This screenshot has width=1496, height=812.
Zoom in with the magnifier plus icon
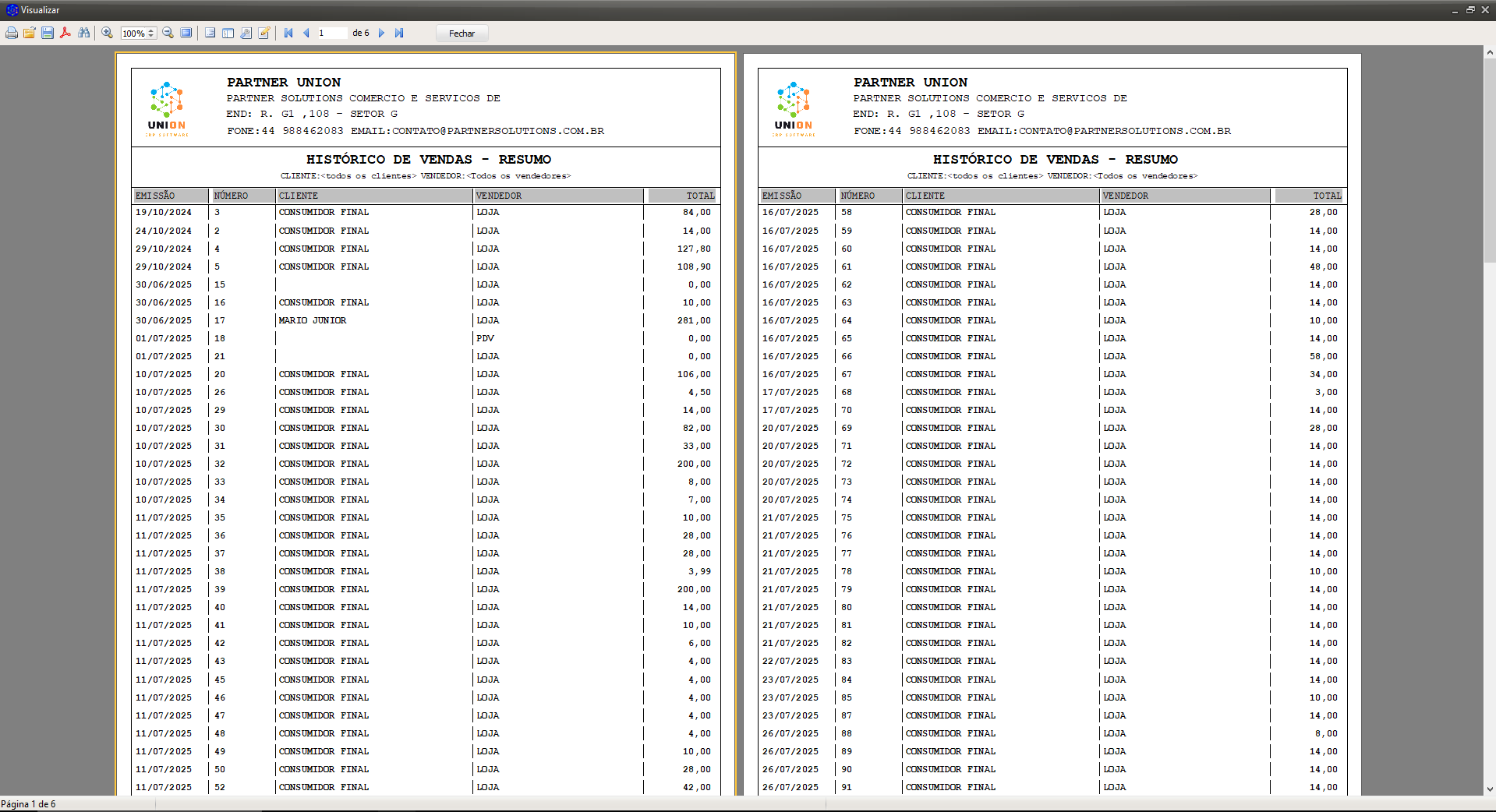click(x=108, y=33)
